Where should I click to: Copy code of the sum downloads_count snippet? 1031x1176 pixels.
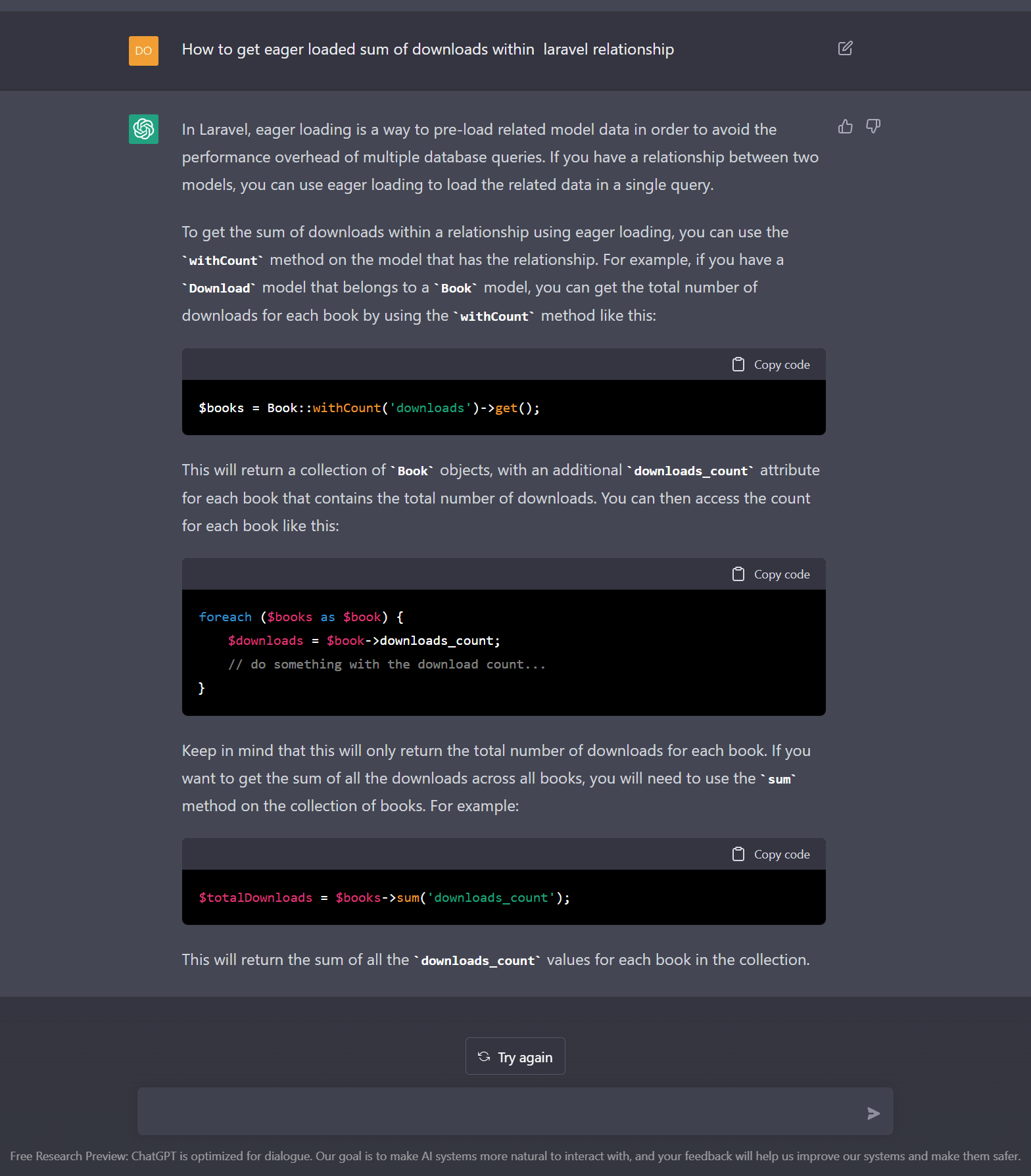tap(771, 855)
